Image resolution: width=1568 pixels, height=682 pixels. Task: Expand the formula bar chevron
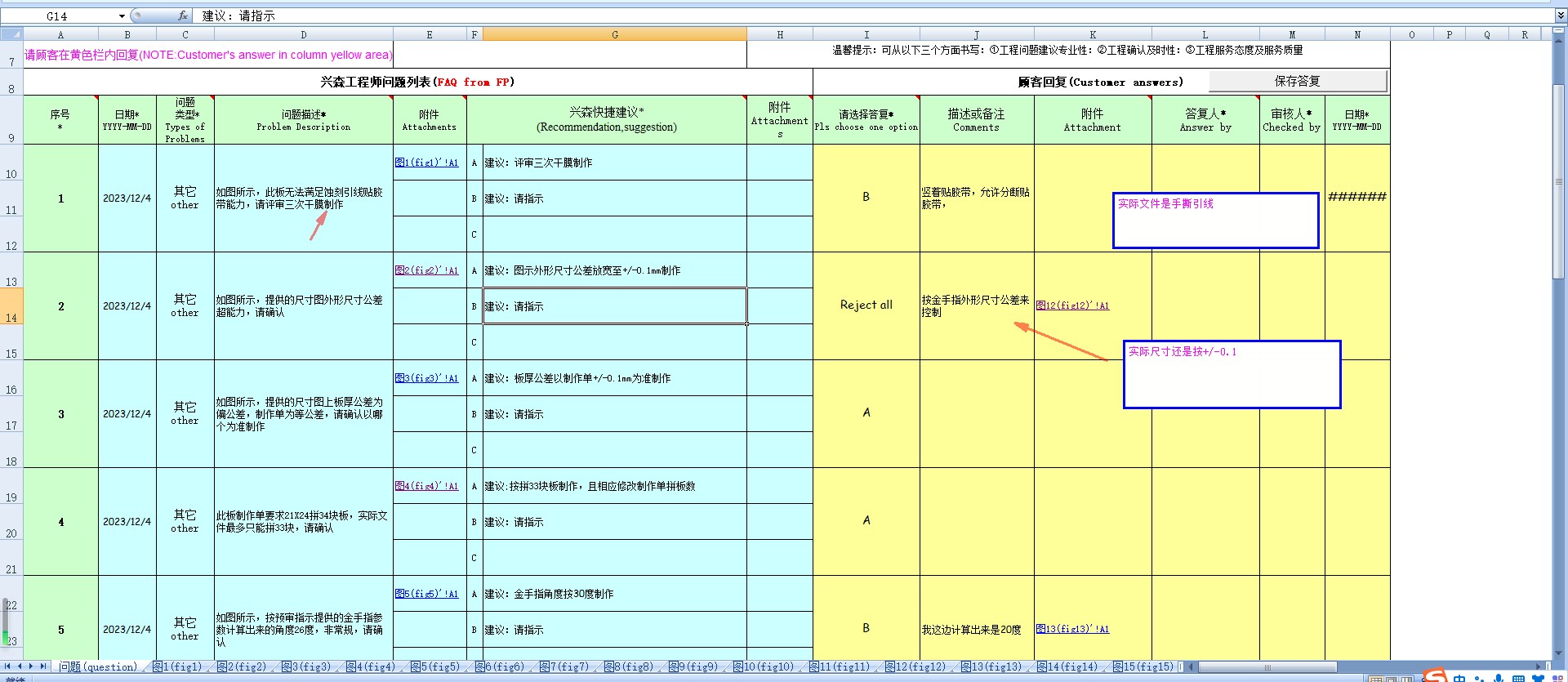click(1561, 16)
